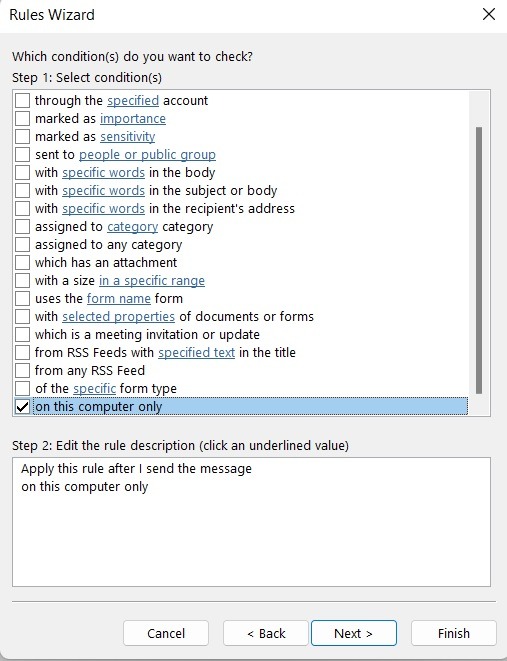Click the Finish button
Image resolution: width=507 pixels, height=661 pixels.
coord(453,633)
